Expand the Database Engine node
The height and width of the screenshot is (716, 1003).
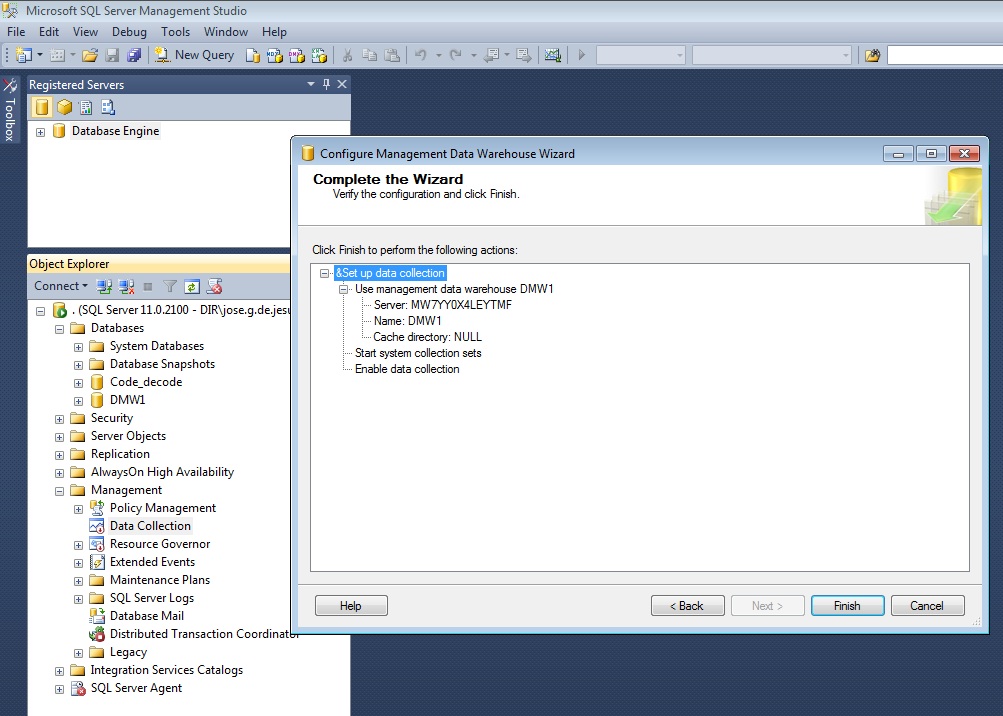40,132
